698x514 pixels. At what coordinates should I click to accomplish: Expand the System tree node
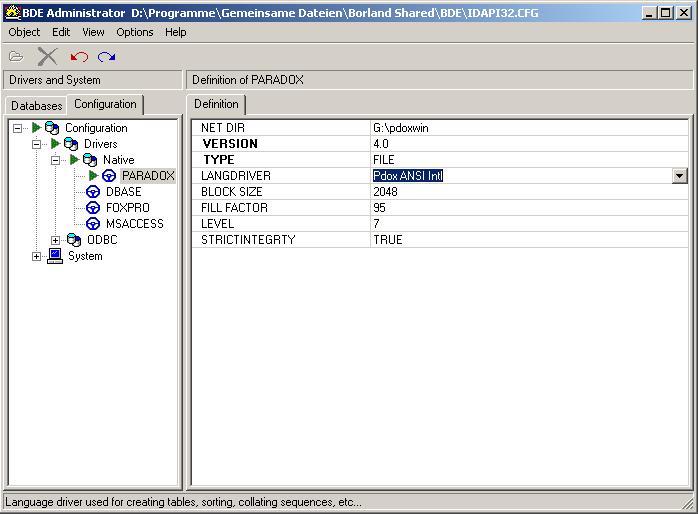pos(37,256)
